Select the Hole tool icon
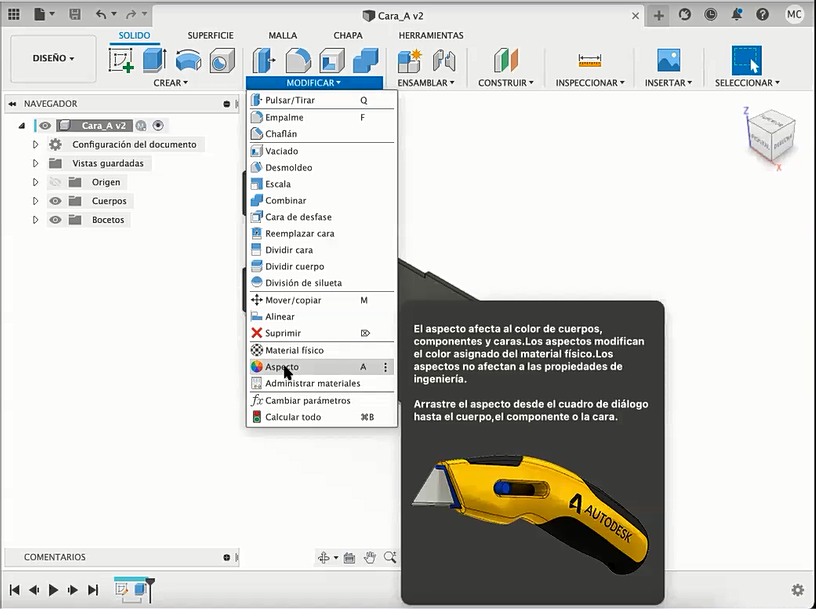The image size is (816, 609). coord(222,60)
